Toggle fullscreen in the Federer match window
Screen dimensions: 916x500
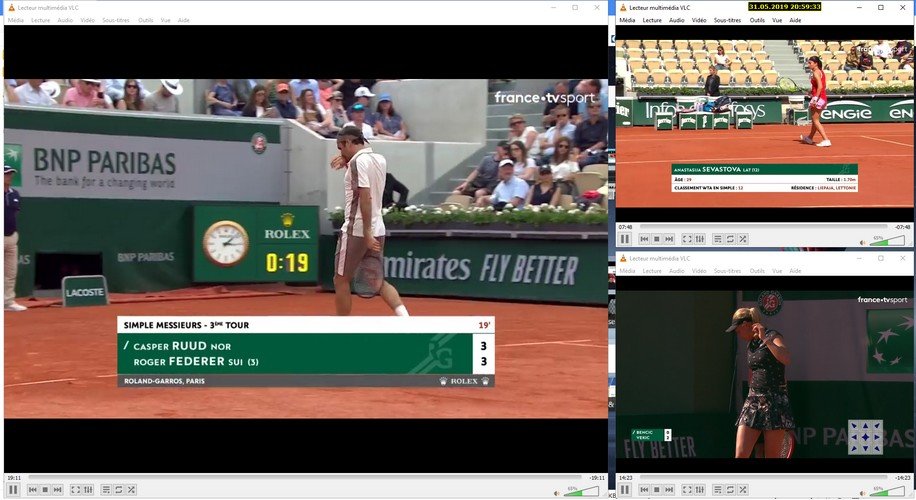[75, 489]
